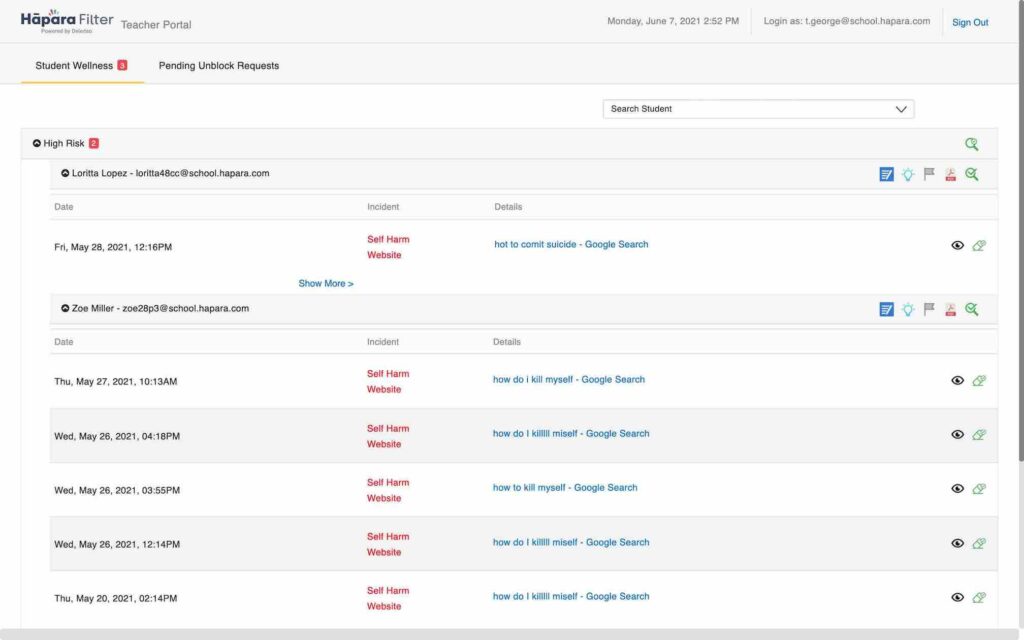Click the lightbulb icon for Loritta Lopez
The width and height of the screenshot is (1024, 640).
(x=907, y=174)
